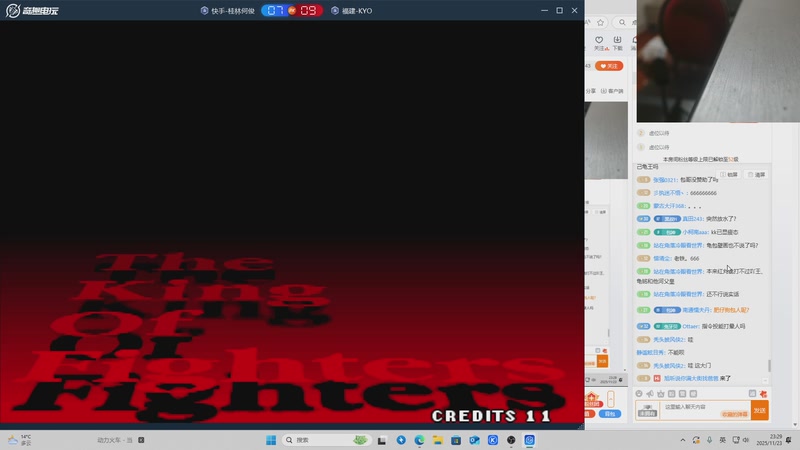Click the input language indicator in tray
800x450 pixels.
(x=722, y=440)
